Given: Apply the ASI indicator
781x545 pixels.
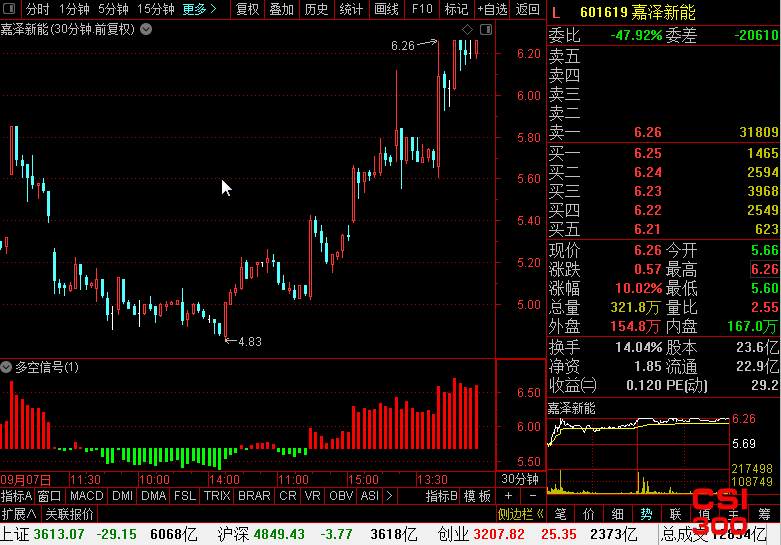Looking at the screenshot, I should coord(370,496).
